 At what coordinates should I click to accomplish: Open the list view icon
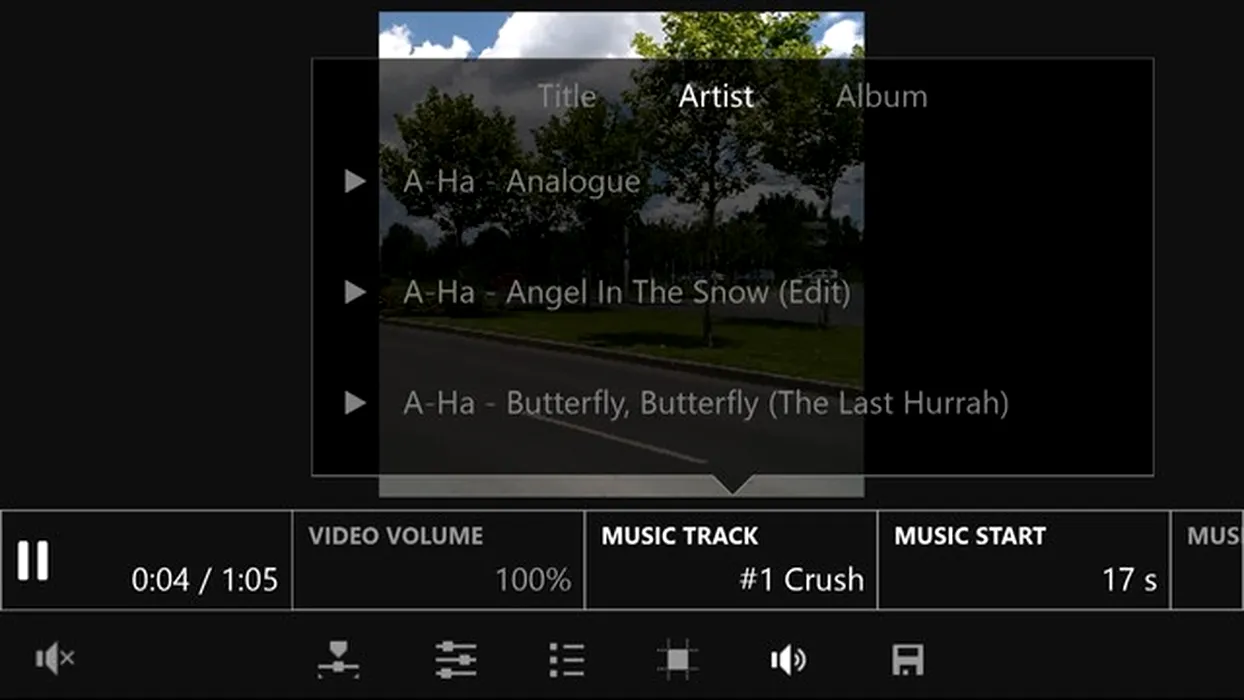tap(567, 659)
